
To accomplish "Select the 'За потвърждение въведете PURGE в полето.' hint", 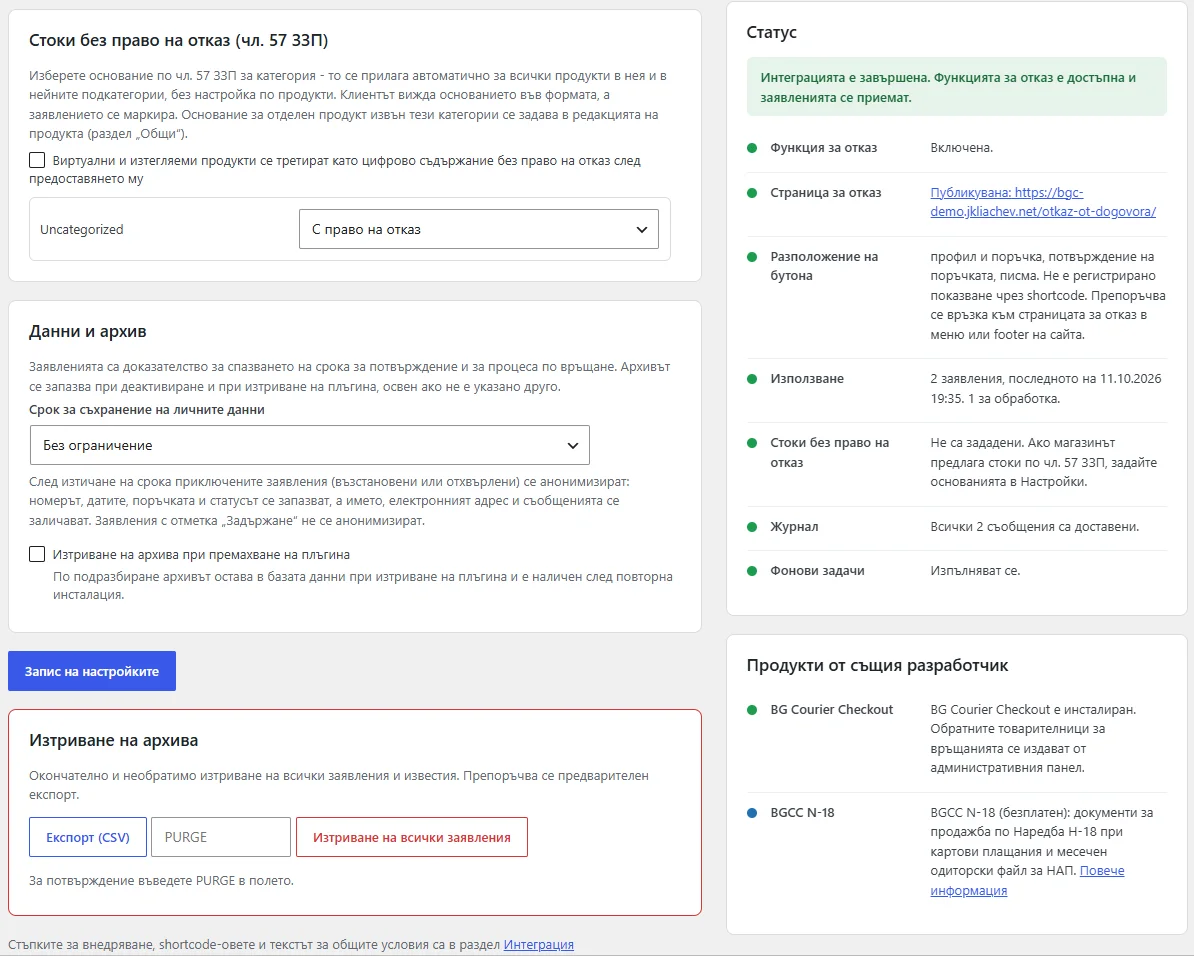I will pyautogui.click(x=161, y=881).
